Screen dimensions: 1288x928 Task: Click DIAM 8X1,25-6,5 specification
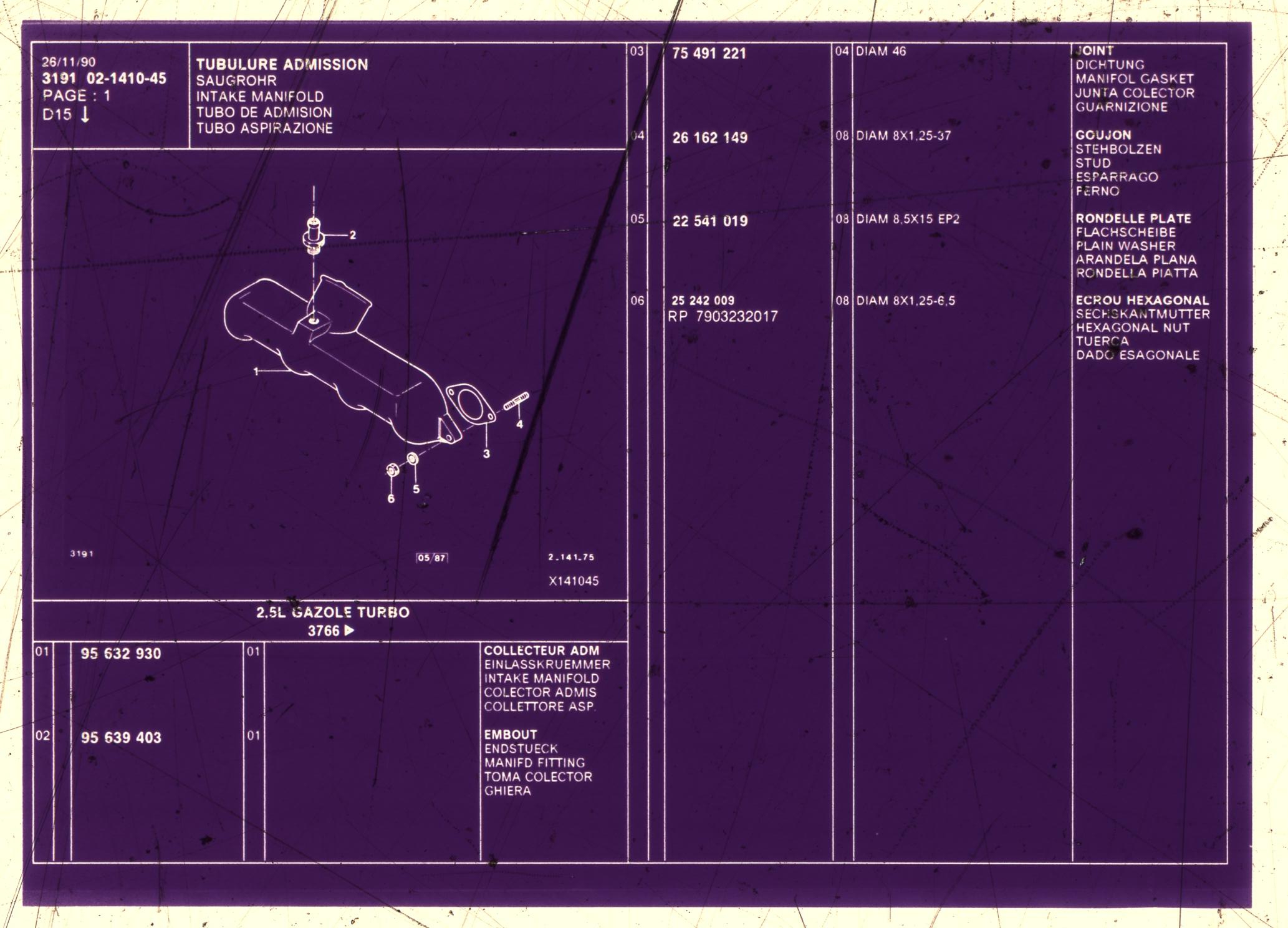point(905,301)
